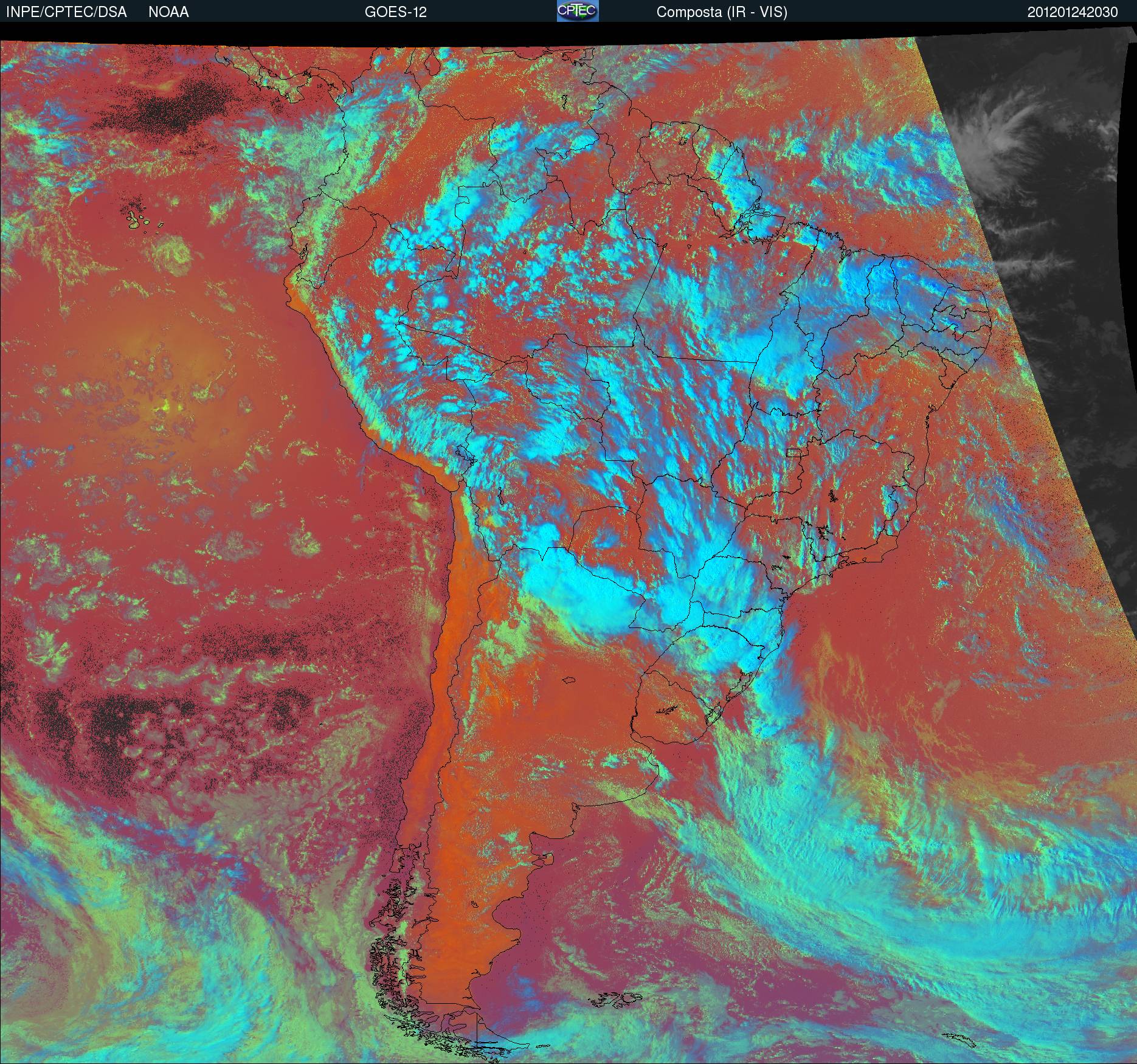Click the CPTEC logo in the header
This screenshot has height=1064, width=1137.
(x=577, y=11)
